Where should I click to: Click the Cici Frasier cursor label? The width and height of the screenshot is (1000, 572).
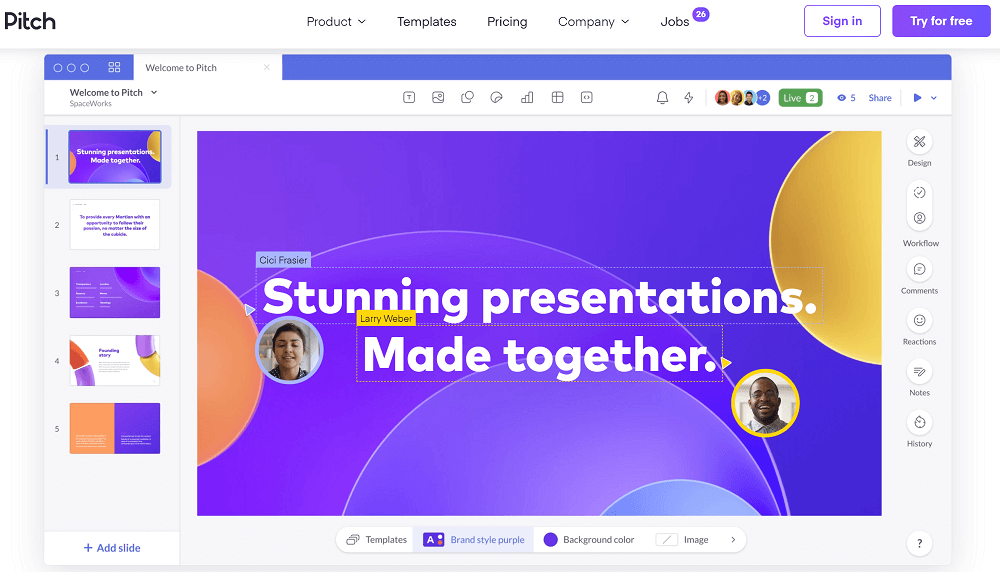[x=283, y=260]
